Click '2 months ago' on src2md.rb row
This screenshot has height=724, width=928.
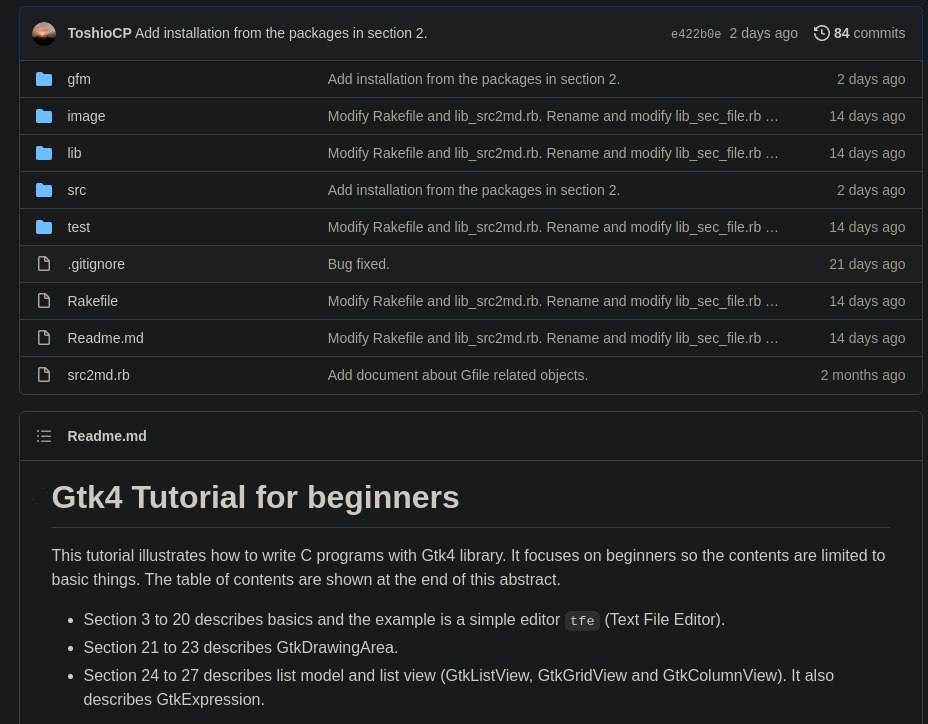(x=863, y=375)
